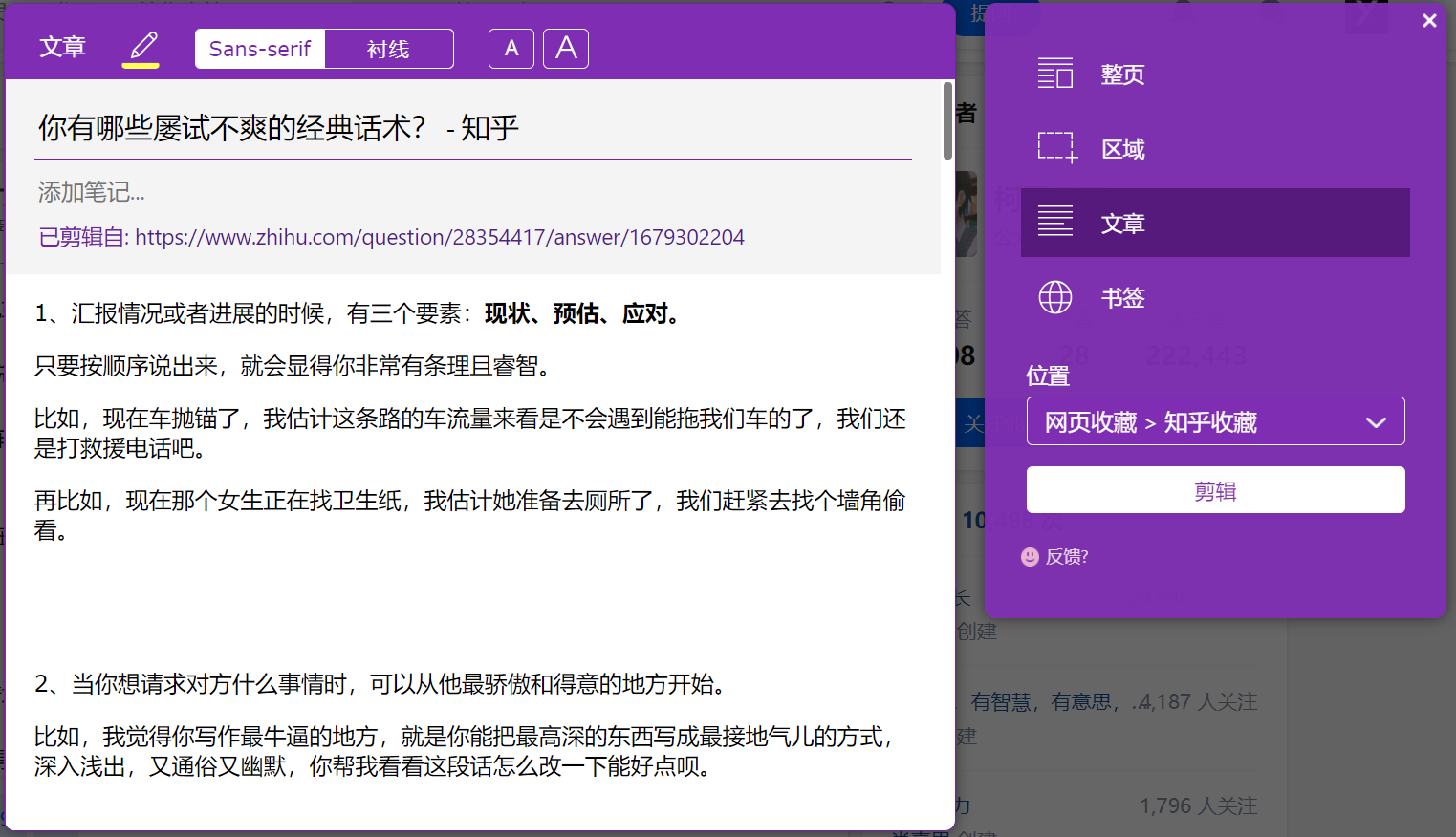Decrease text size with small A
The width and height of the screenshot is (1456, 837).
(511, 49)
